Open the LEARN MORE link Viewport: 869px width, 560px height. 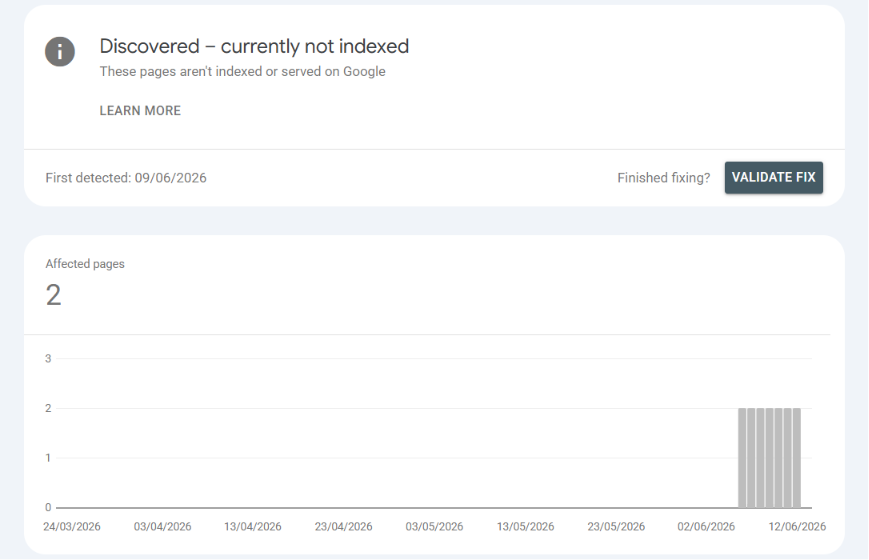click(x=140, y=111)
